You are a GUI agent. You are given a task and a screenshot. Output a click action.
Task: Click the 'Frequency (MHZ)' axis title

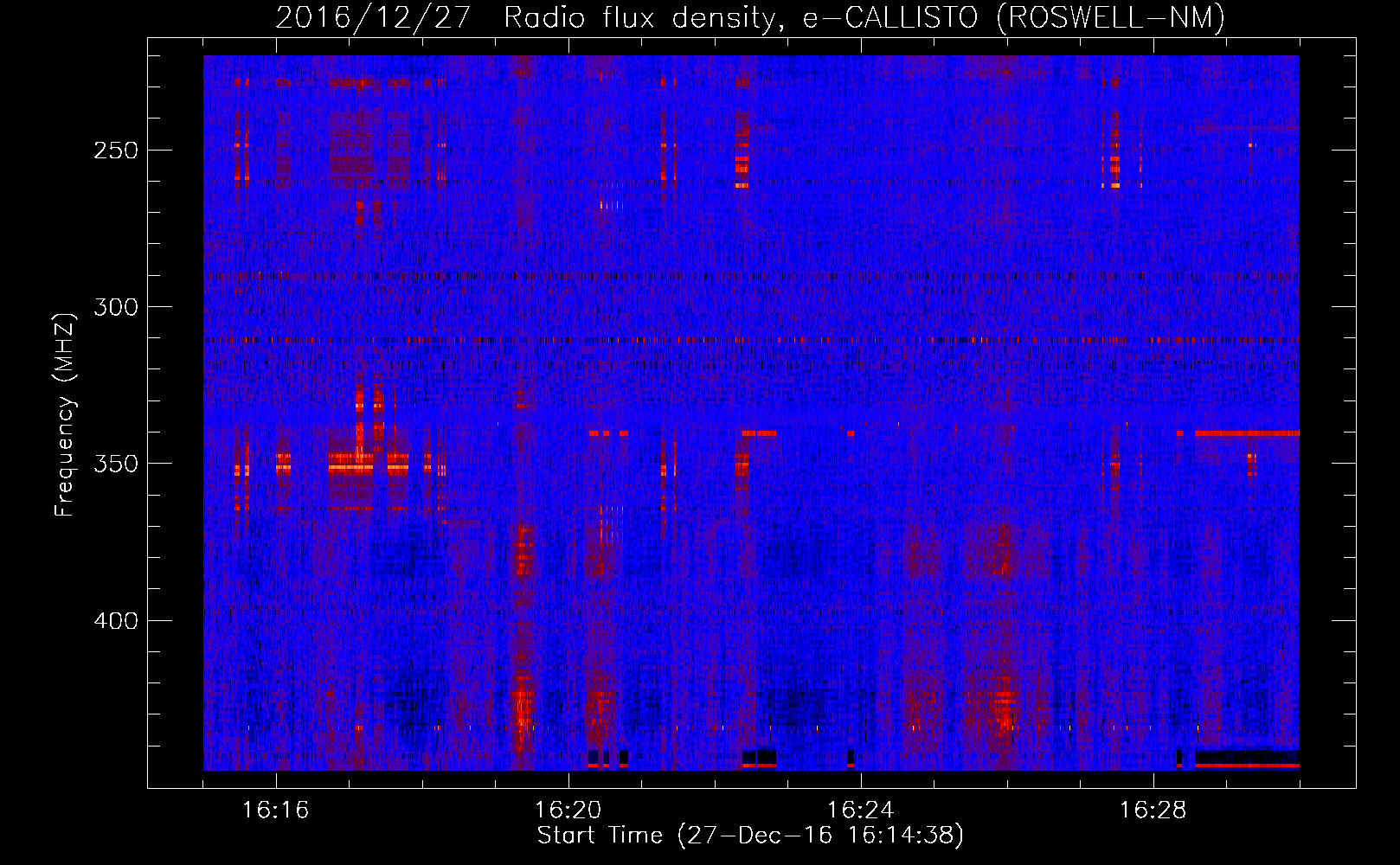65,413
